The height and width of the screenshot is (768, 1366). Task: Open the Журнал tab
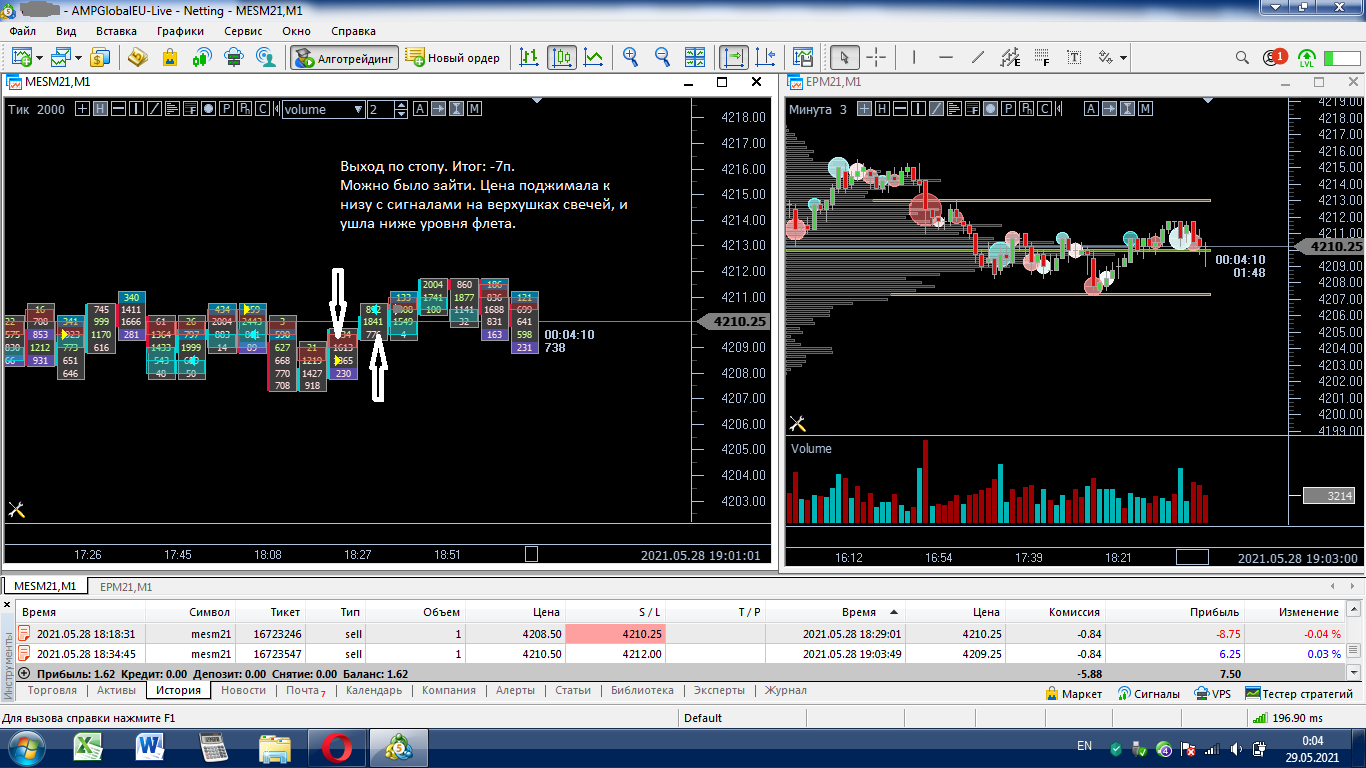coord(785,690)
